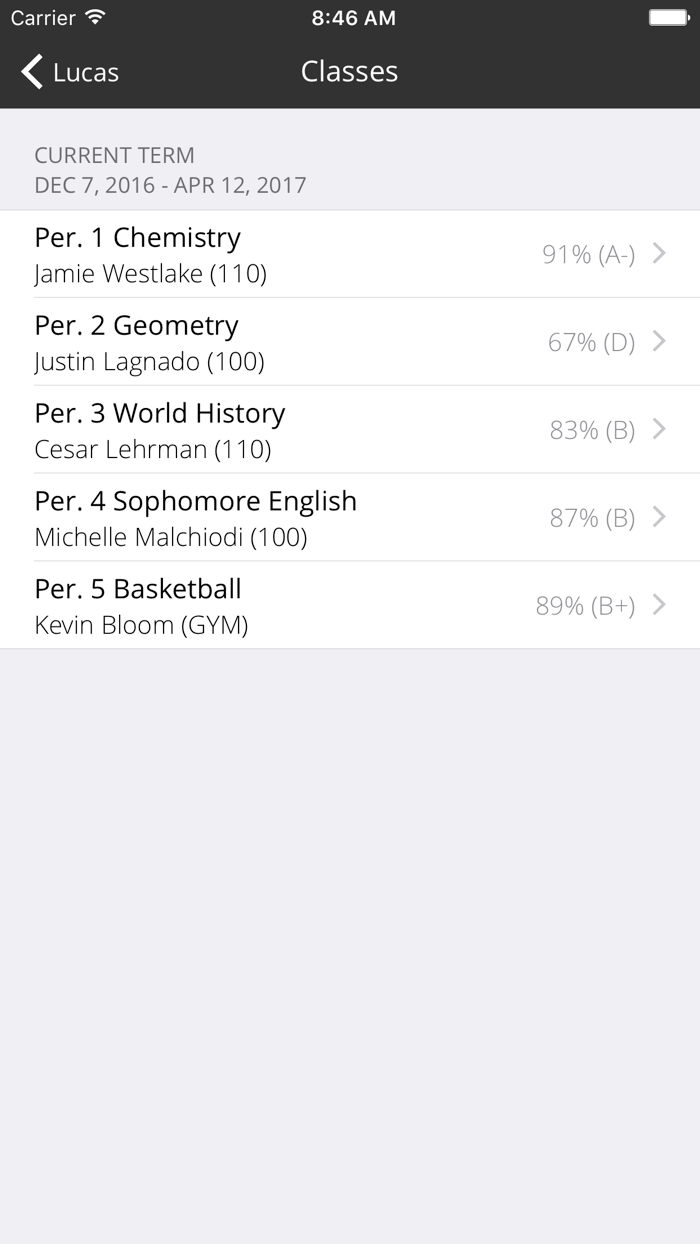Image resolution: width=700 pixels, height=1244 pixels.
Task: Select the Classes title in navigation bar
Action: point(349,72)
